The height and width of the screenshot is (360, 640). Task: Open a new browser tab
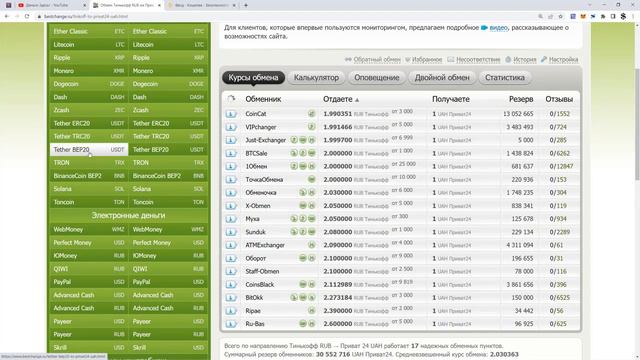coord(246,5)
